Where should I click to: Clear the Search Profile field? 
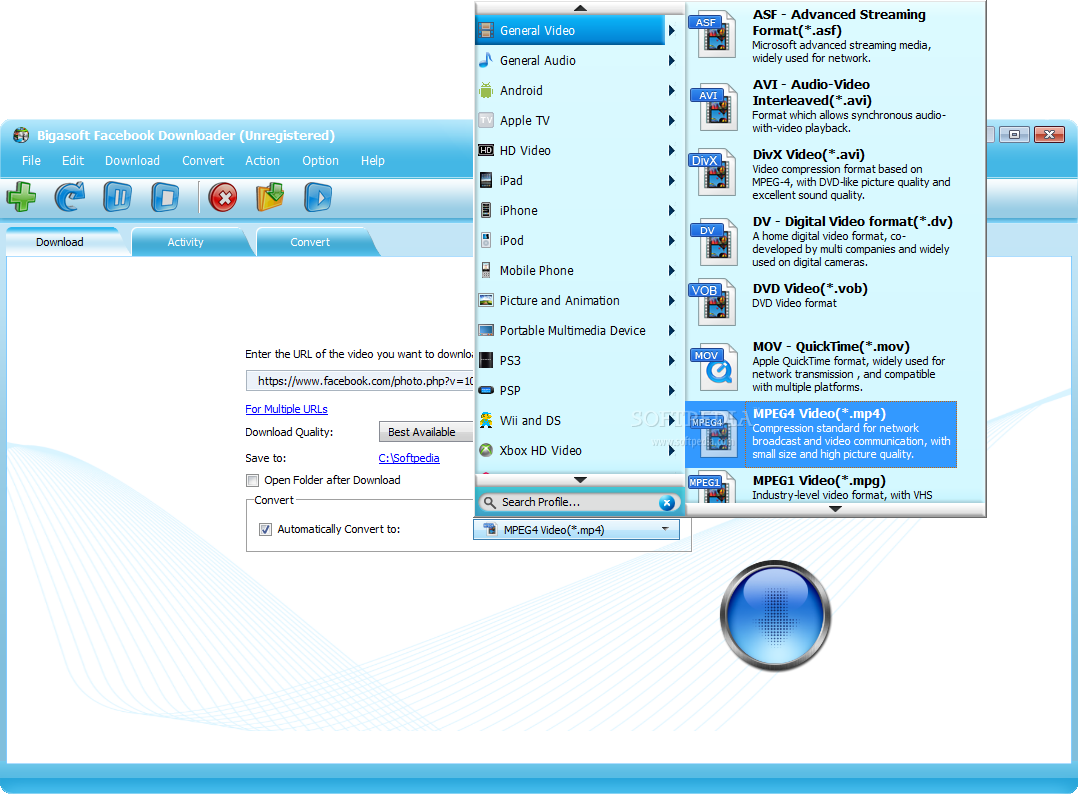666,503
